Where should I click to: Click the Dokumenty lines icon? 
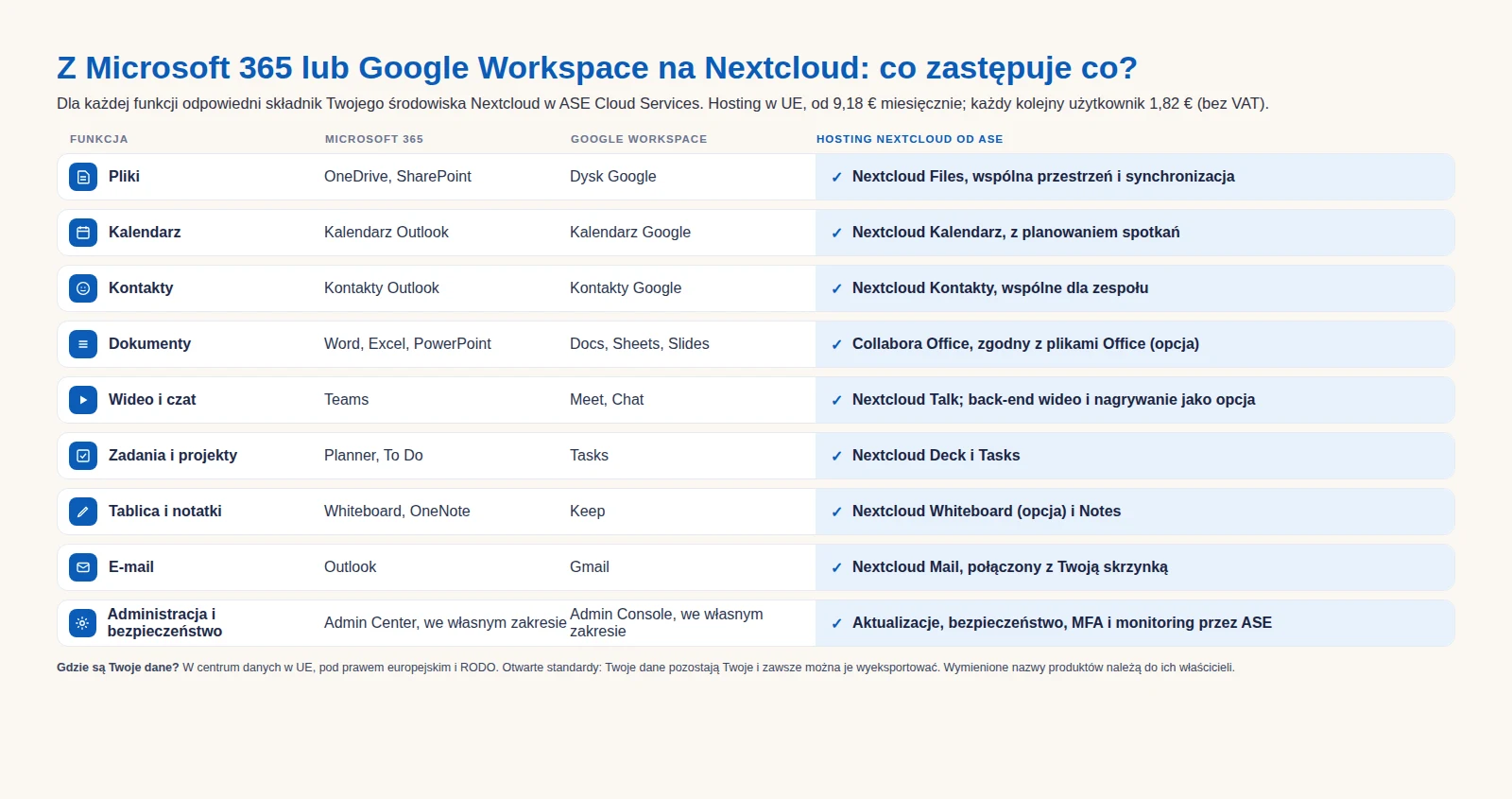pyautogui.click(x=83, y=344)
